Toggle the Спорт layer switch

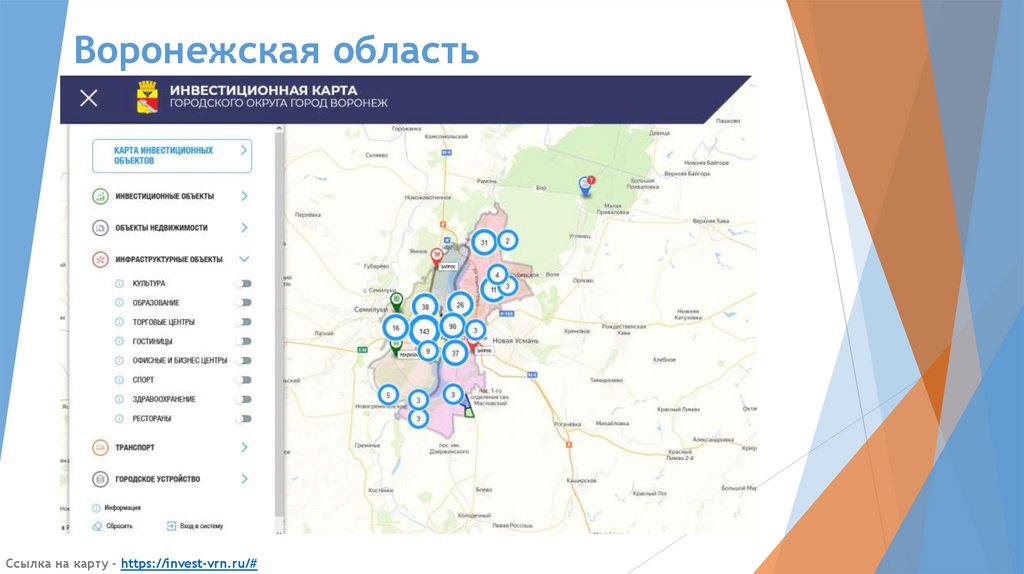[x=244, y=380]
